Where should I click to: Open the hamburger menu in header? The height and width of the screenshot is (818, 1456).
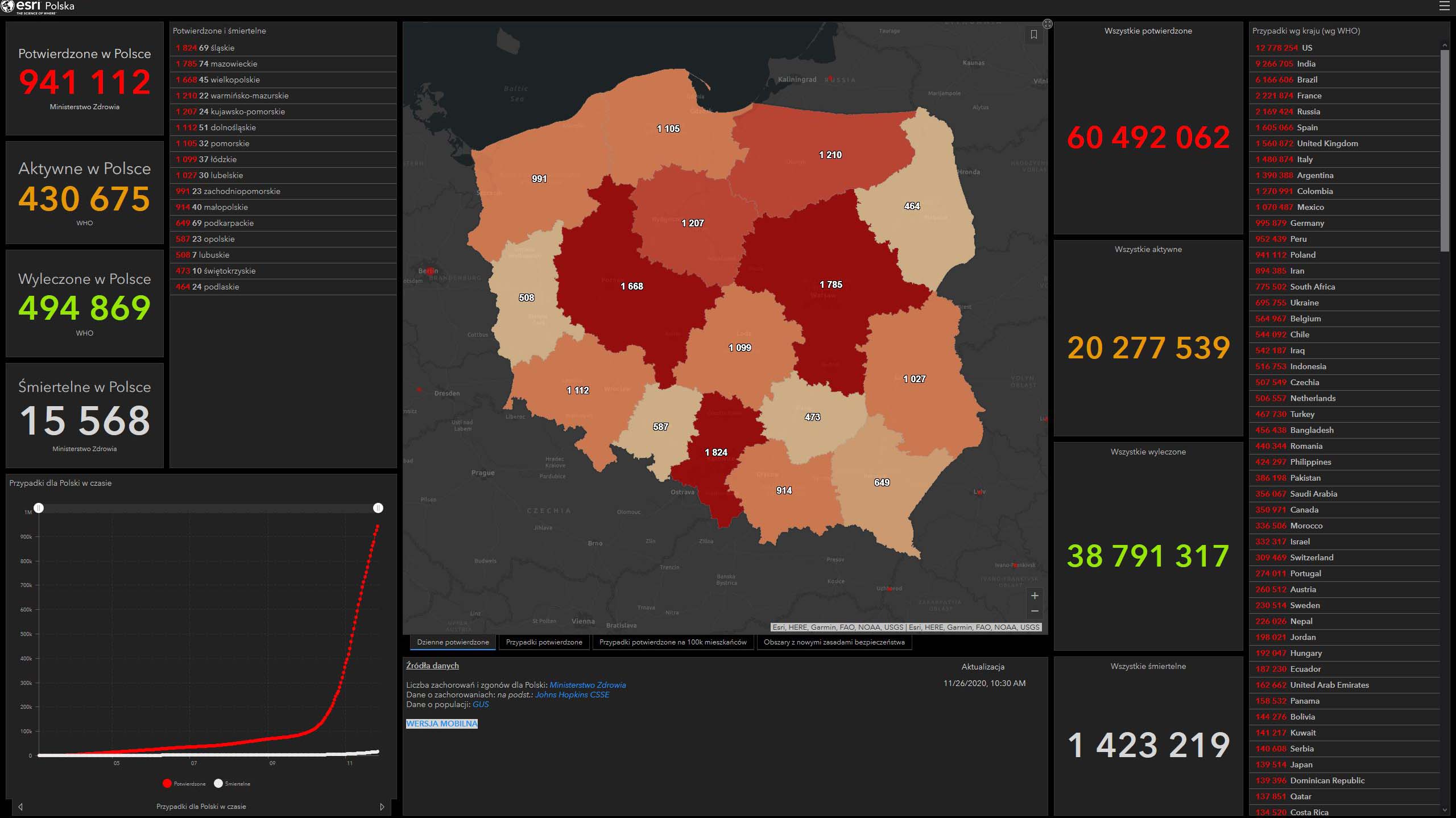pyautogui.click(x=1444, y=6)
